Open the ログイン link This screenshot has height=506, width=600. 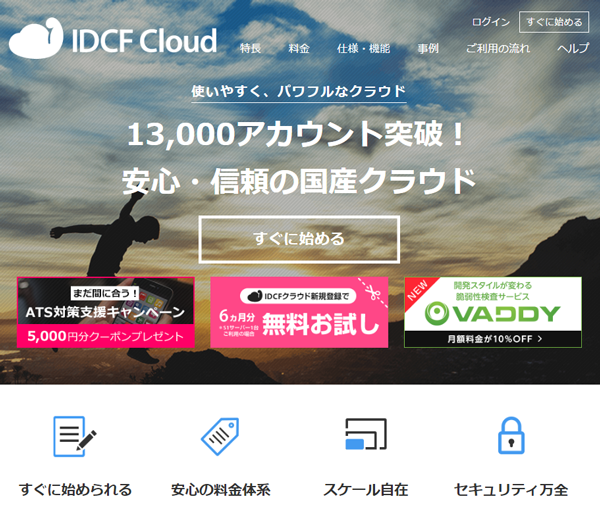click(491, 22)
